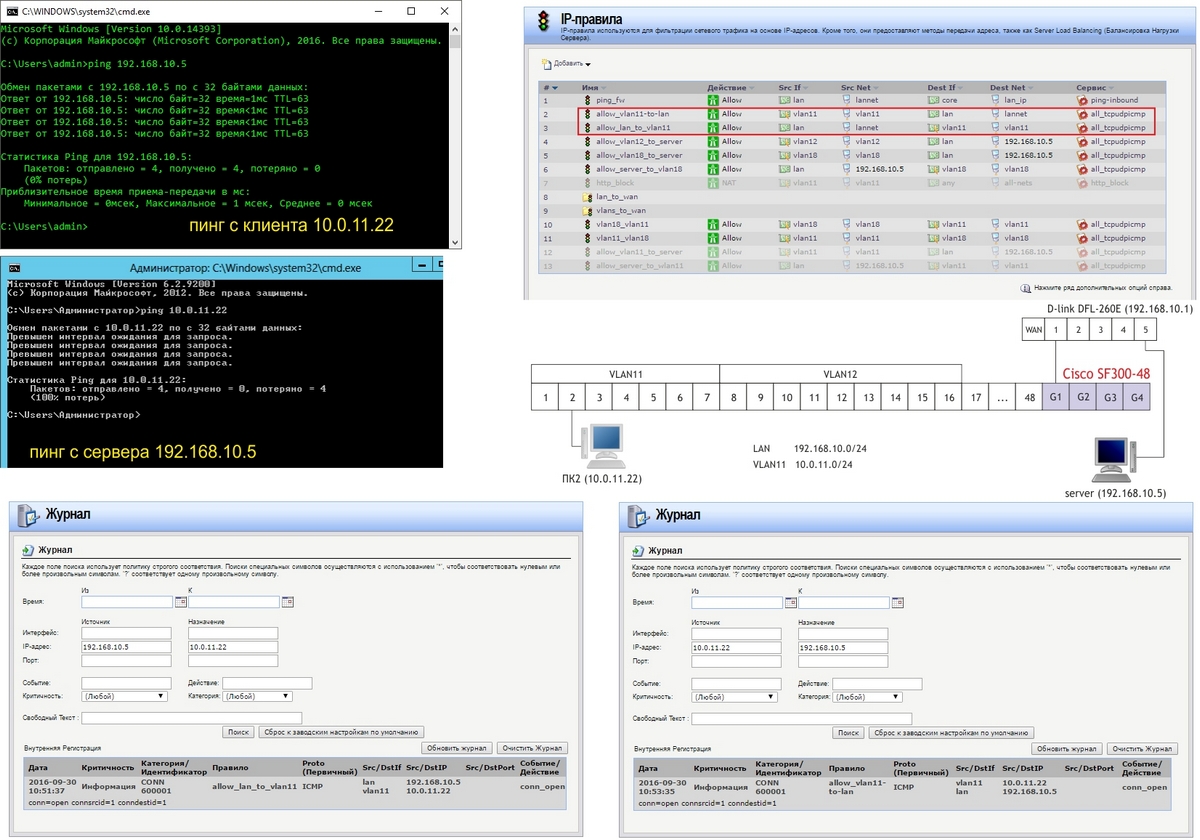Open the Из calendar picker in the 10.0.11.22-source journal
This screenshot has width=1200, height=840.
791,603
